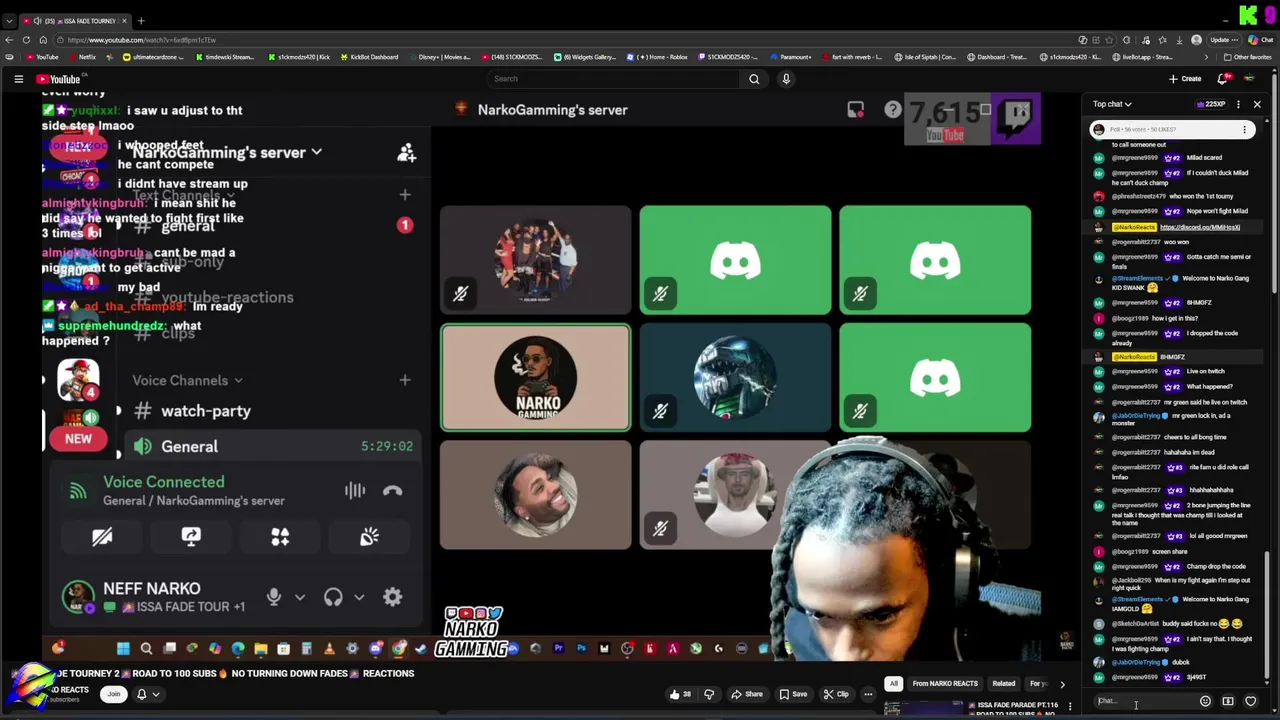Click the YouTube search magnifier button
Viewport: 1280px width, 720px height.
[x=754, y=79]
